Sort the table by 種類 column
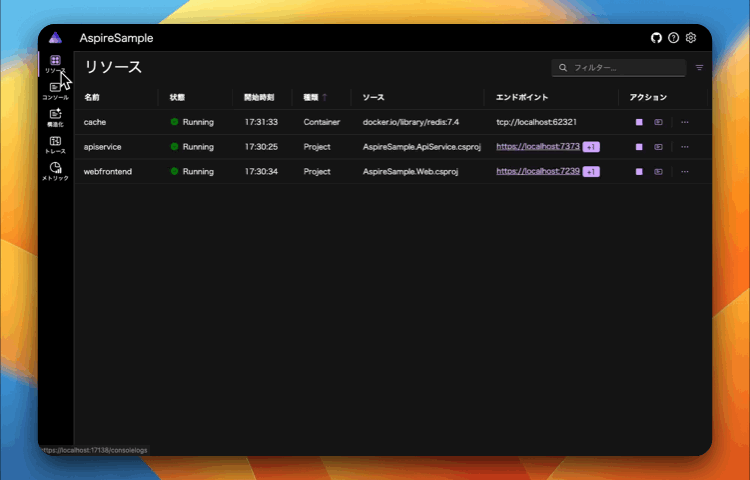The image size is (750, 480). tap(311, 98)
